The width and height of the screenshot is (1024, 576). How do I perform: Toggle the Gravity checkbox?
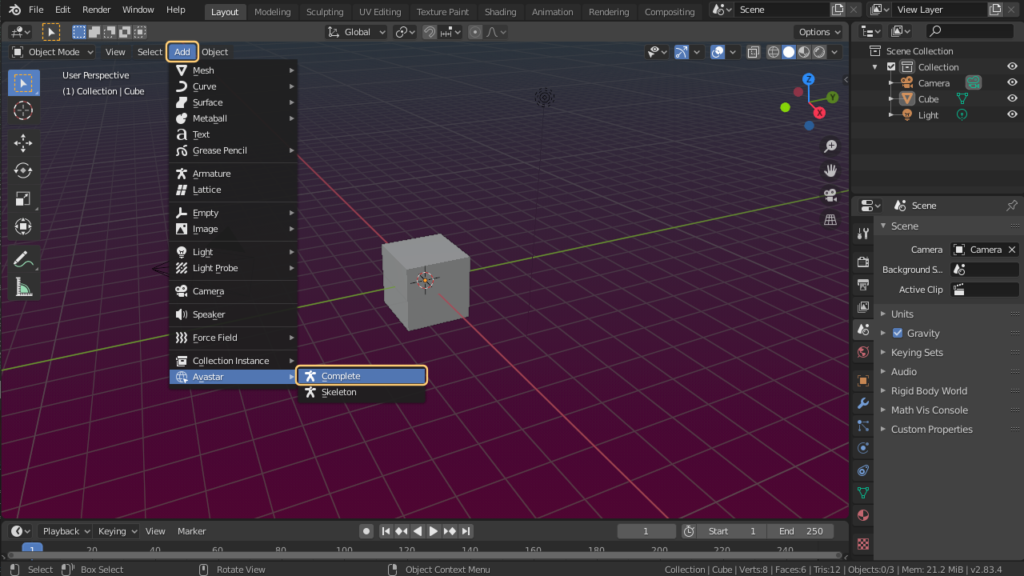tap(897, 333)
